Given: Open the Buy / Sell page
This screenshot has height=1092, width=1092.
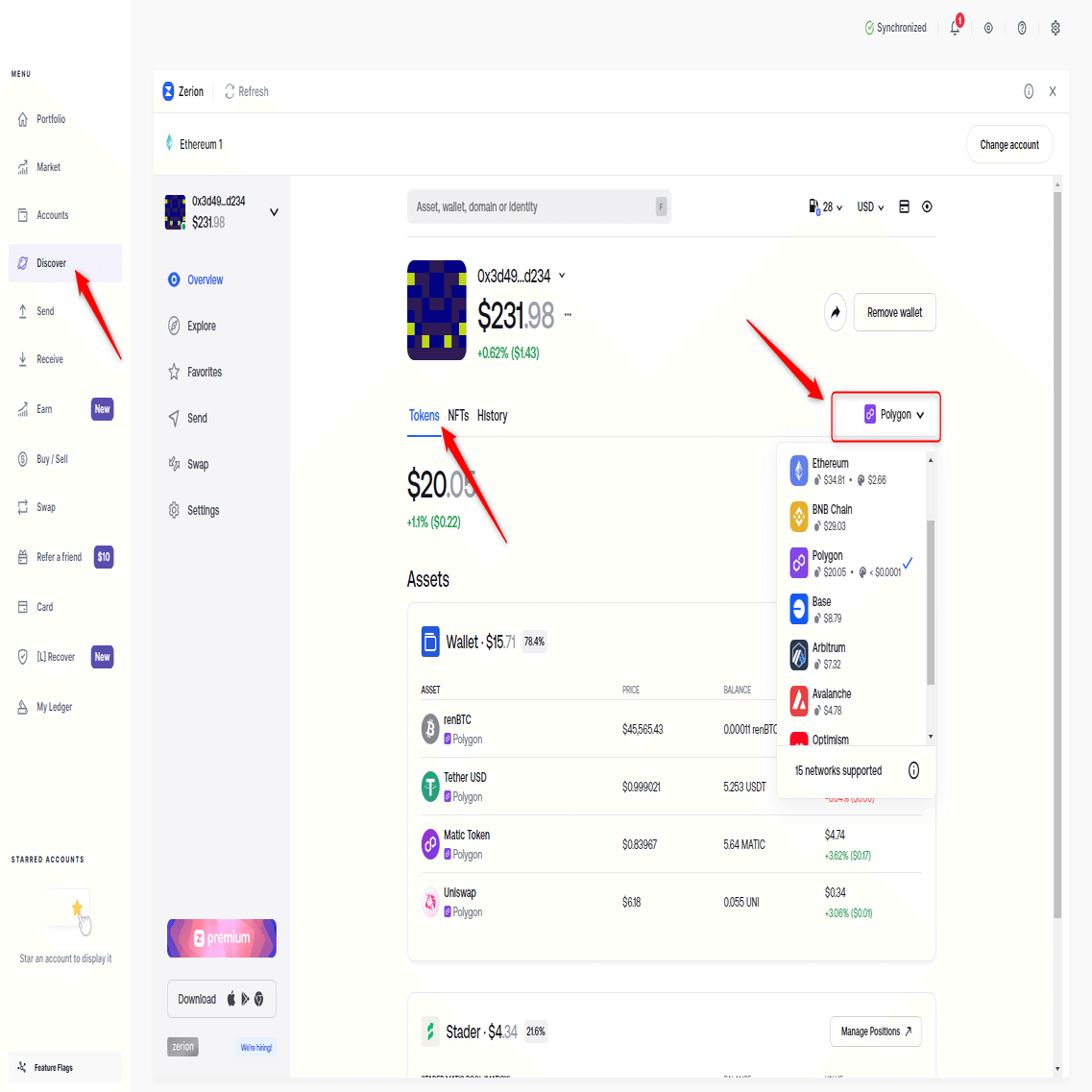Looking at the screenshot, I should [x=53, y=458].
